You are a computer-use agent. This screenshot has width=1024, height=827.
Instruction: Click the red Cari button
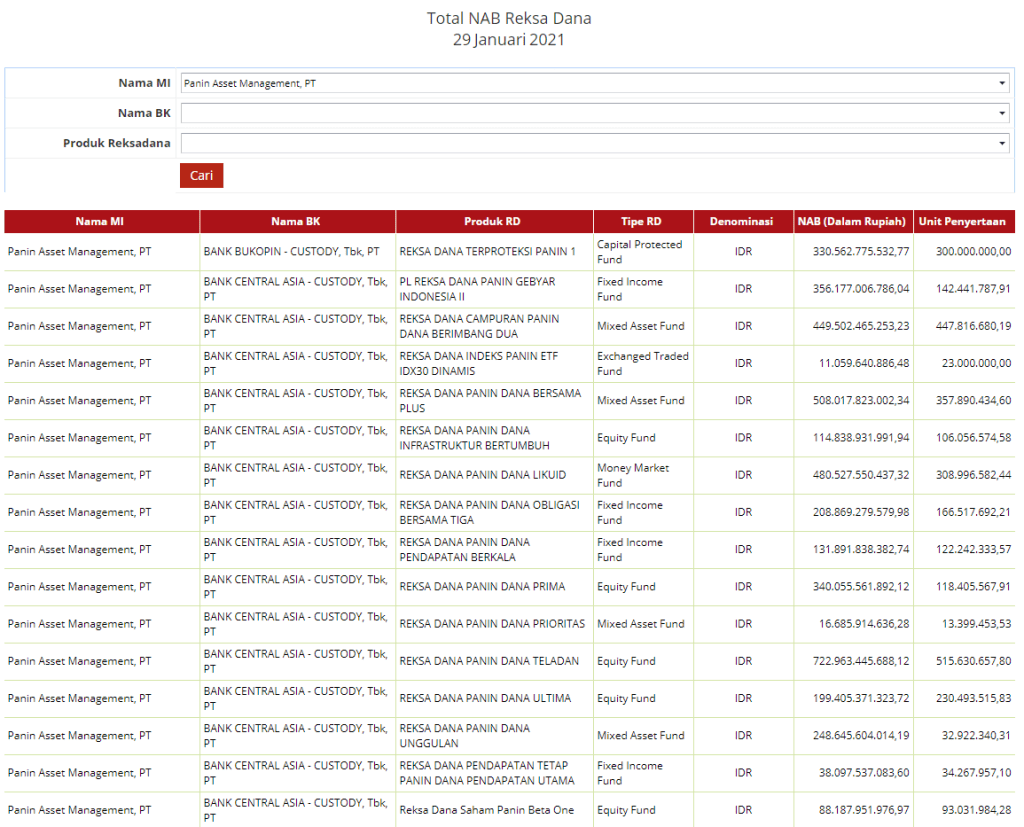[x=201, y=175]
